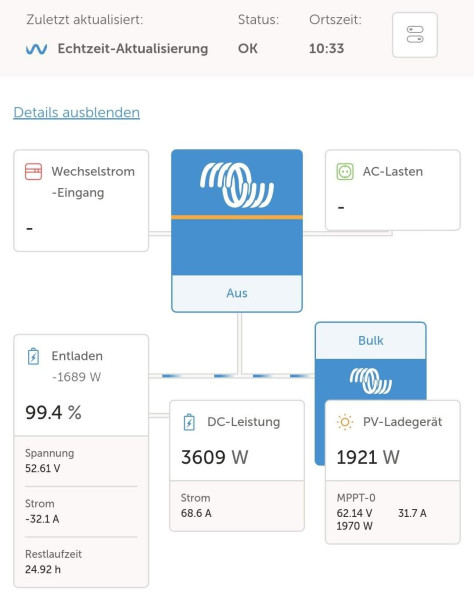Screen dimensions: 474x600
Task: Click the DC-Leistung battery icon
Action: pos(189,422)
